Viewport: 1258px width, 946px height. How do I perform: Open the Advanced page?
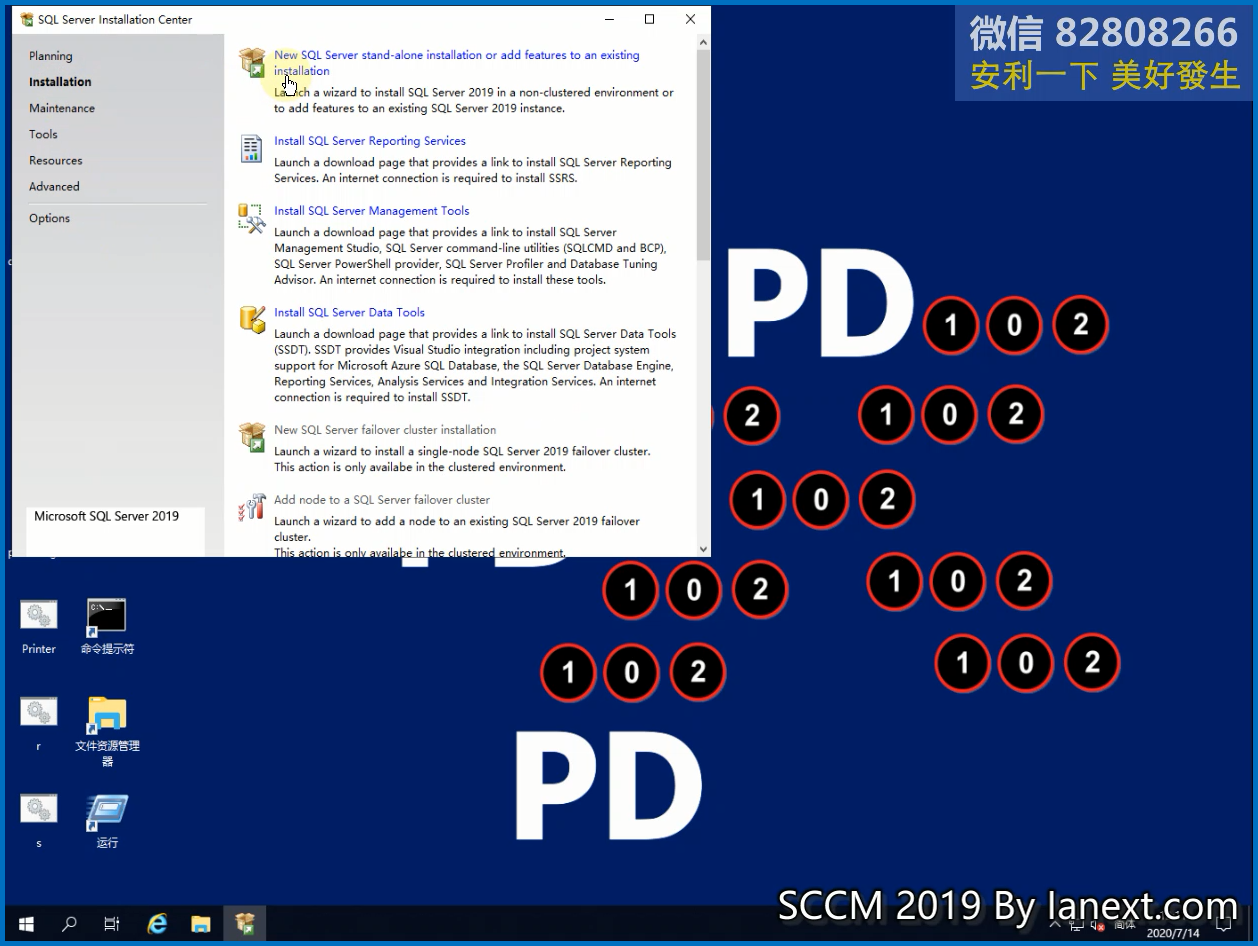[54, 186]
